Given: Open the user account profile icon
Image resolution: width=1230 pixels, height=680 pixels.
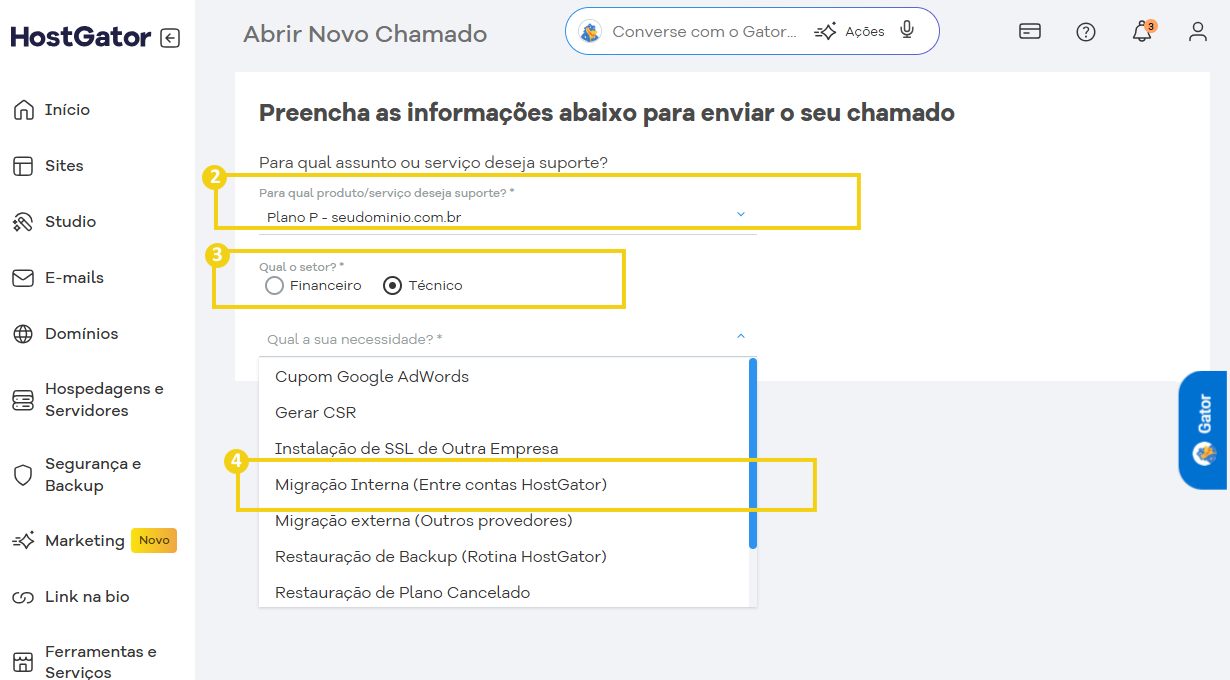Looking at the screenshot, I should [x=1197, y=32].
